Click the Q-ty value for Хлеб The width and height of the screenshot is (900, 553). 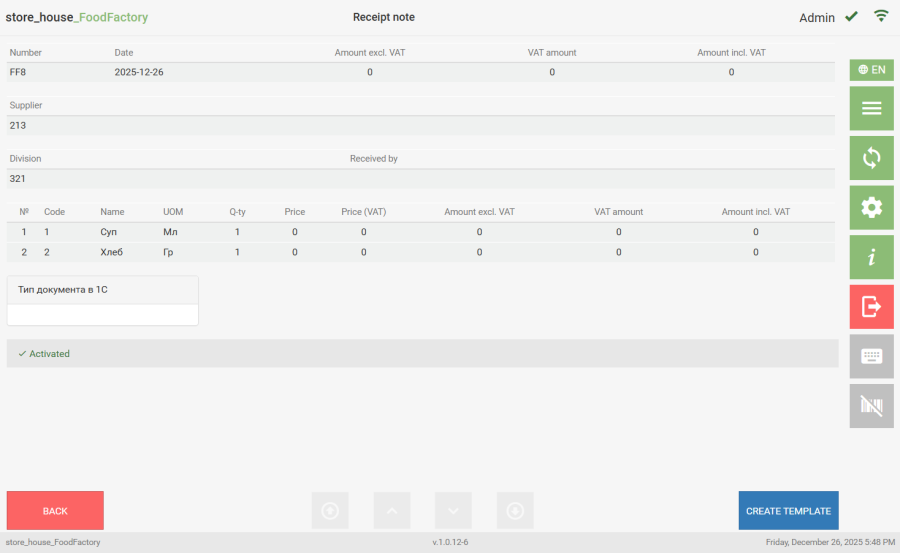click(x=237, y=252)
